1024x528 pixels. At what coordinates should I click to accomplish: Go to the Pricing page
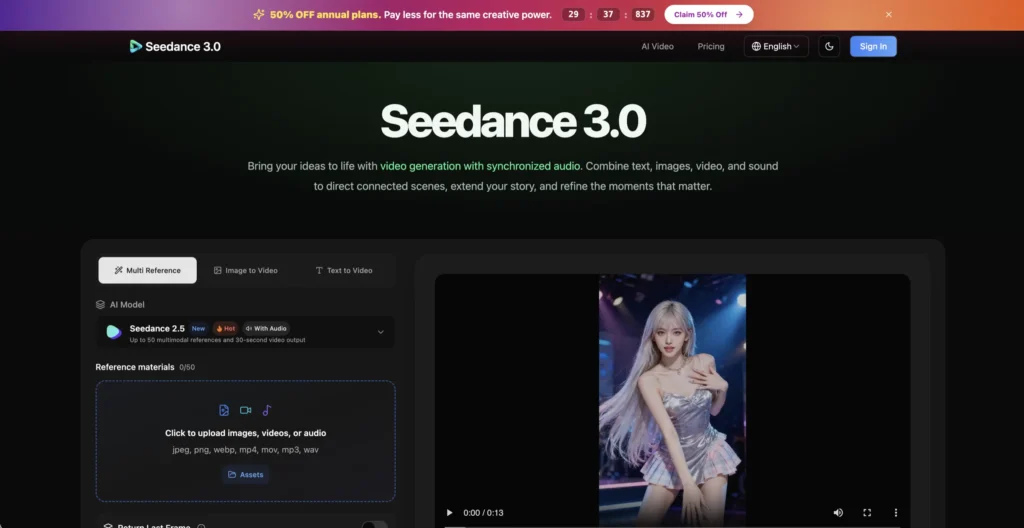coord(711,46)
